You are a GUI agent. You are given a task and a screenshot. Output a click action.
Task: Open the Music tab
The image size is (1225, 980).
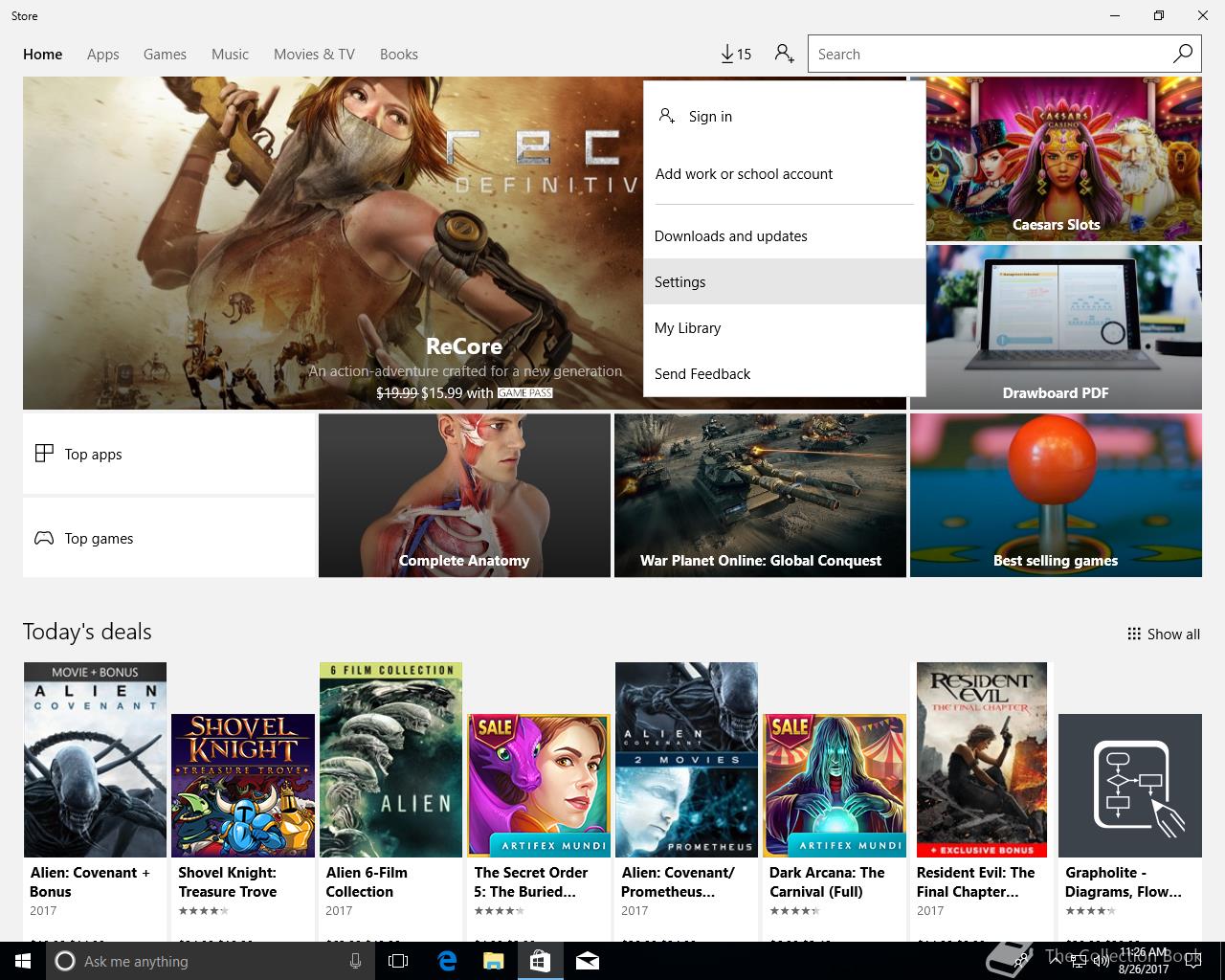point(230,54)
